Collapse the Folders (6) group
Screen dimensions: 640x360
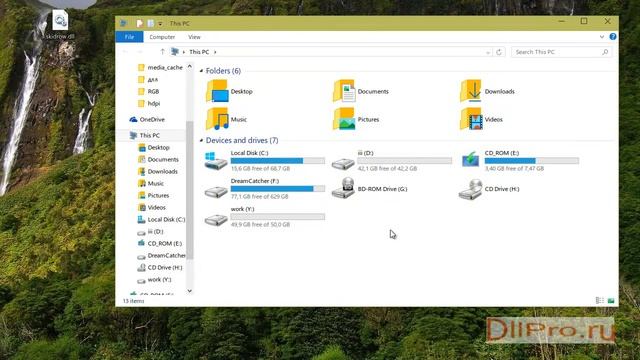[x=201, y=71]
